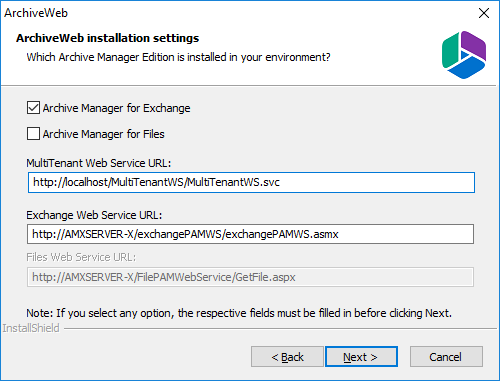Close the ArchiveWeb installer window
The height and width of the screenshot is (381, 500).
pyautogui.click(x=484, y=13)
